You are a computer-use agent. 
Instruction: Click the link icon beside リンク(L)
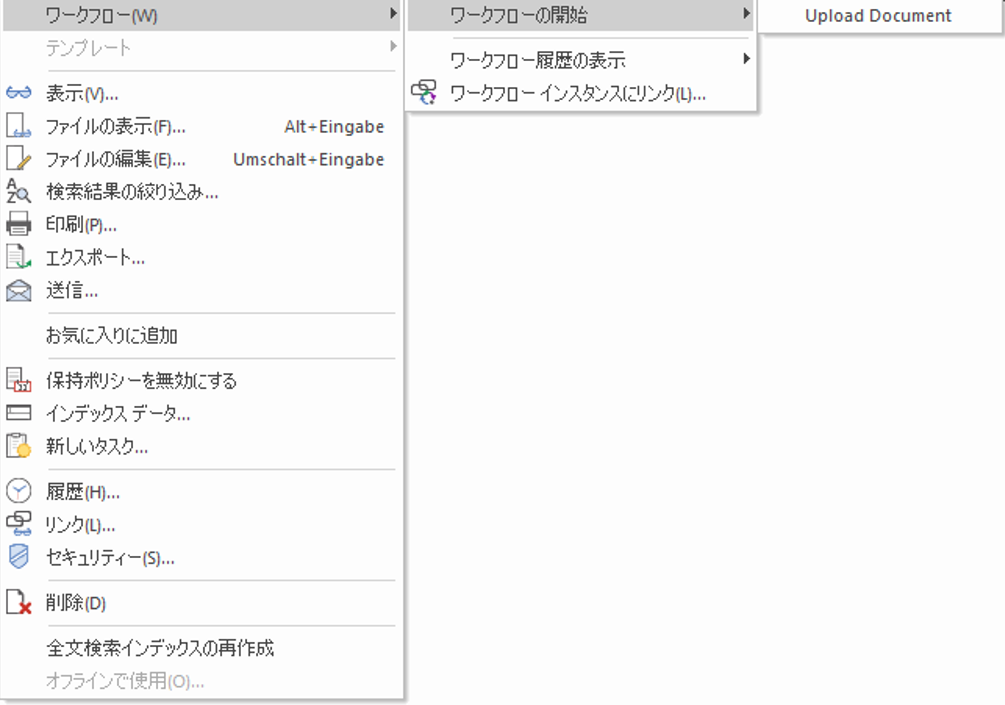tap(19, 524)
